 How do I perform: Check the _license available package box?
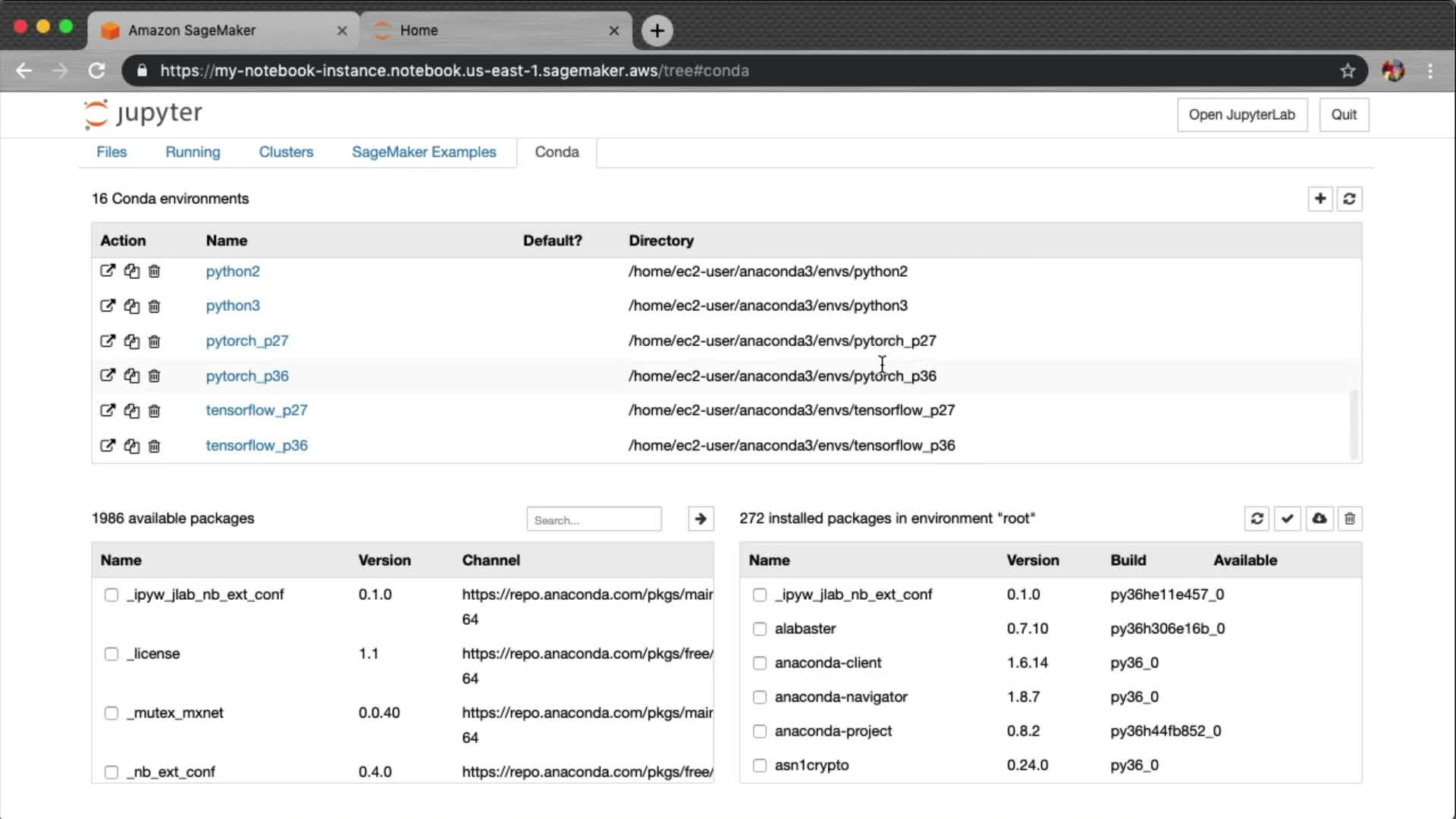(111, 654)
